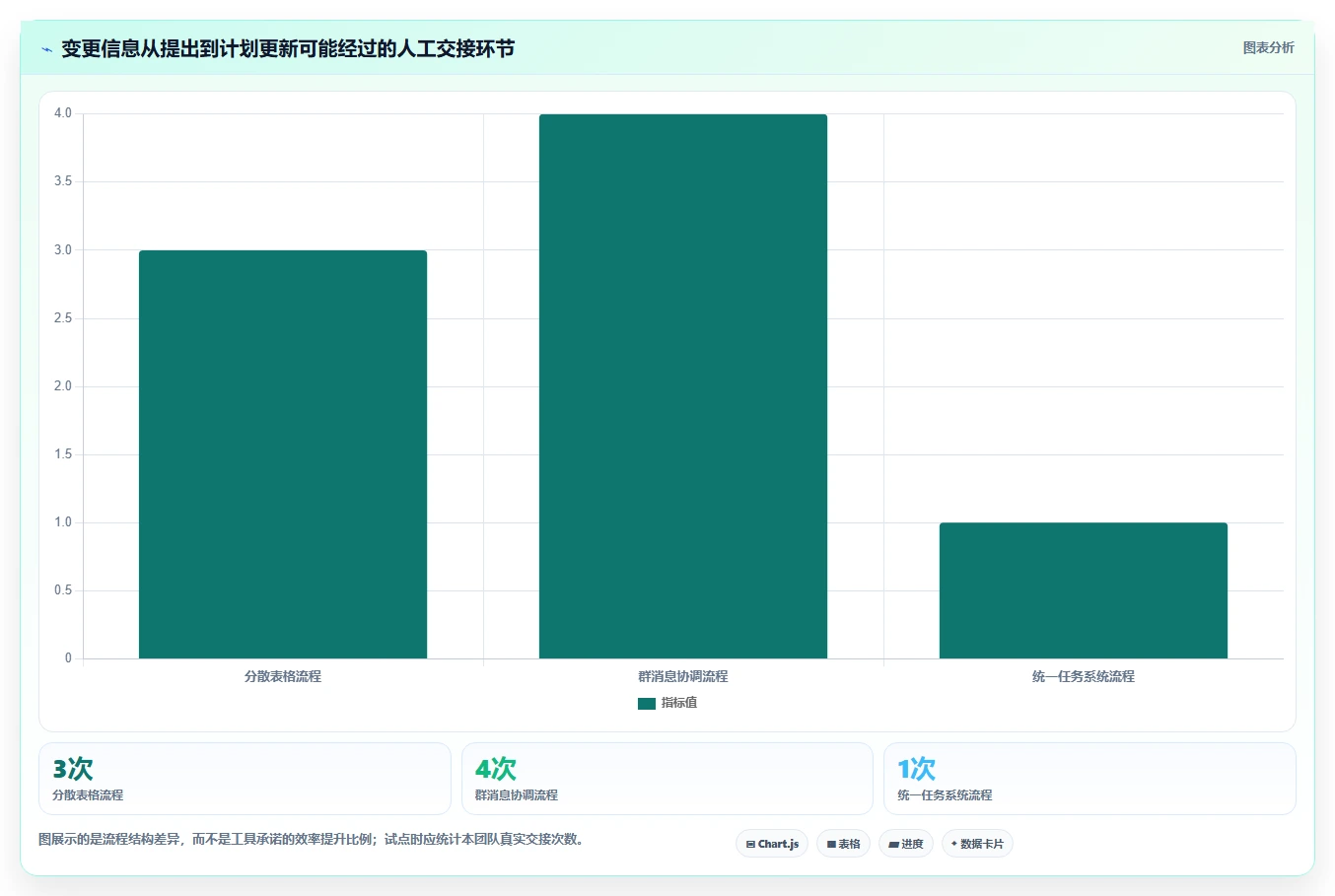Click the y-axis value 2.5
This screenshot has width=1335, height=896.
point(63,318)
